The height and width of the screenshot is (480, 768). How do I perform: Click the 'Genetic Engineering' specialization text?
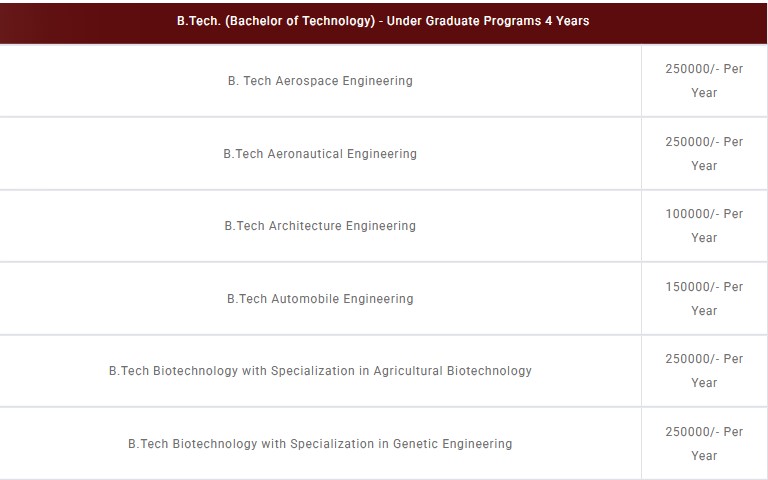click(452, 444)
